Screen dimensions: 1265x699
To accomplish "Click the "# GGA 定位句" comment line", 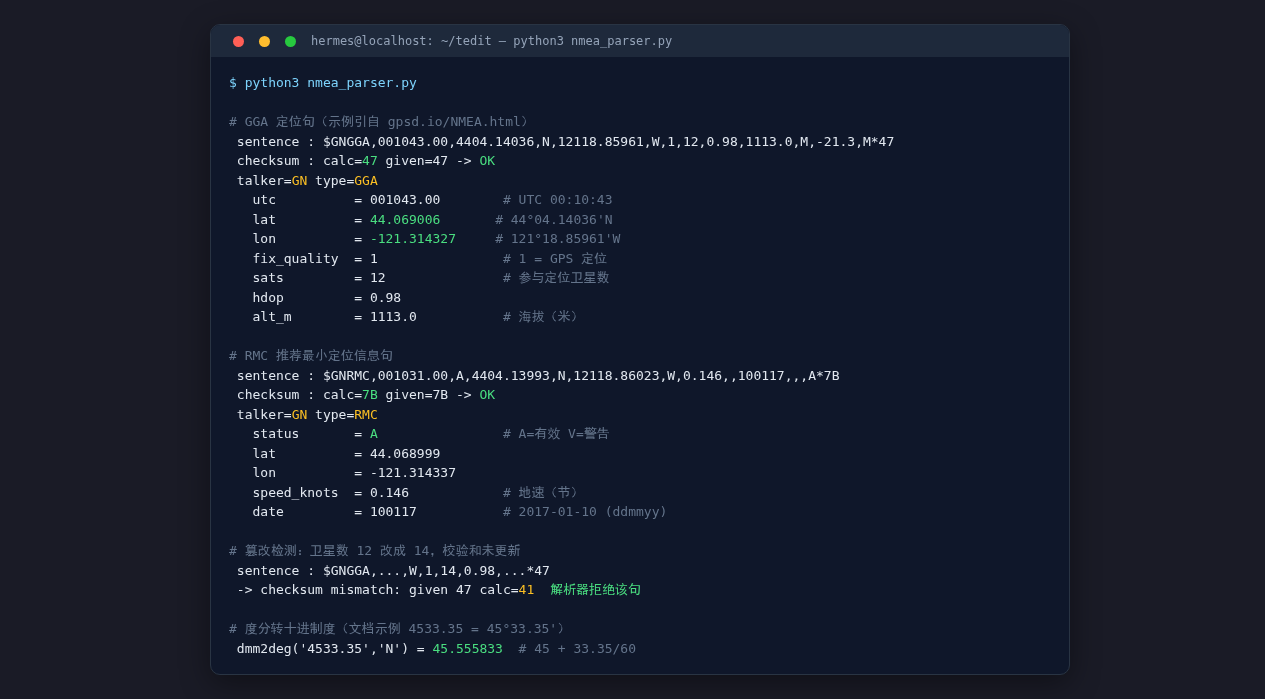I will coord(381,122).
